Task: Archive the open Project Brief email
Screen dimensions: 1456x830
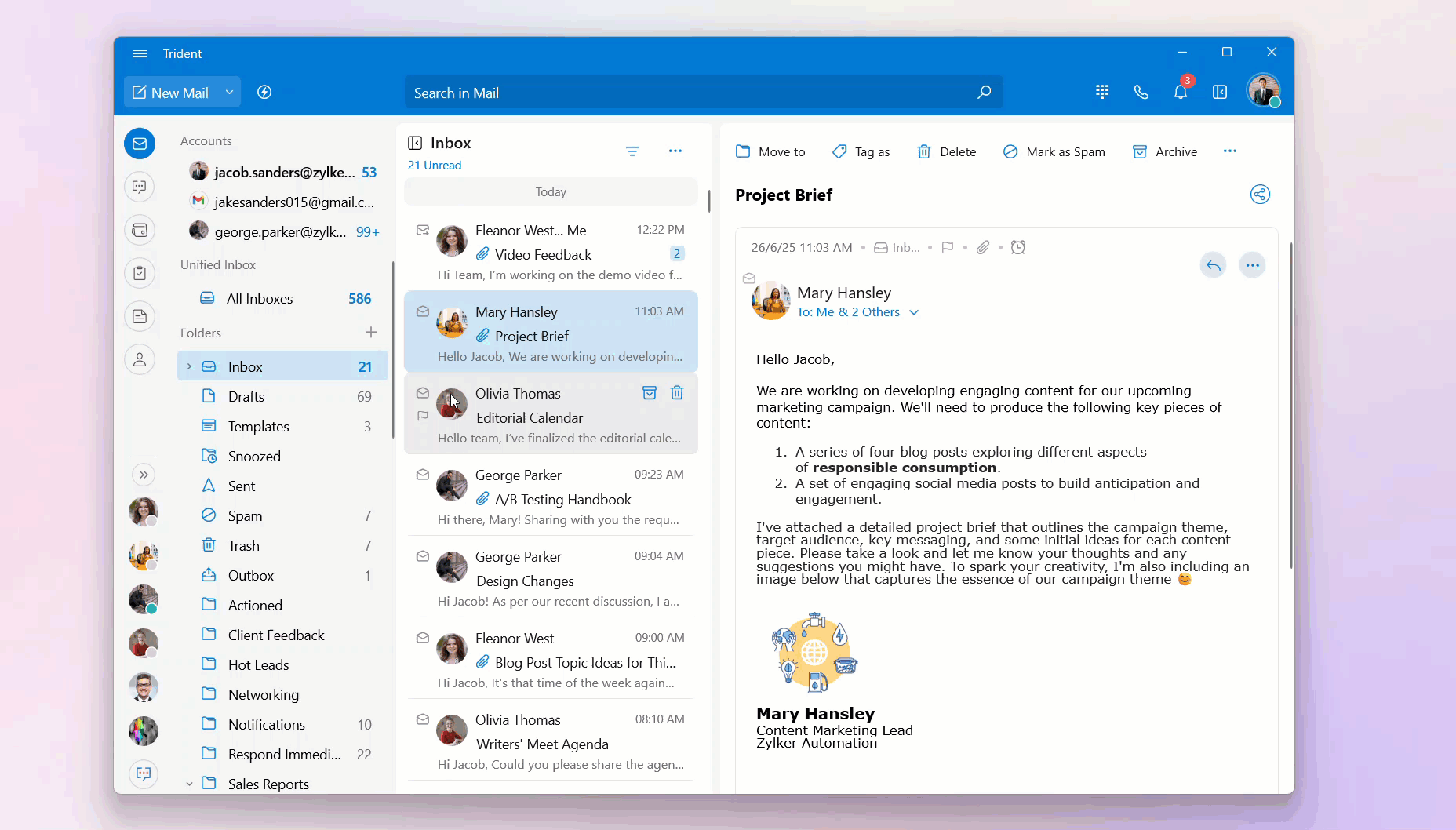Action: click(x=1165, y=151)
